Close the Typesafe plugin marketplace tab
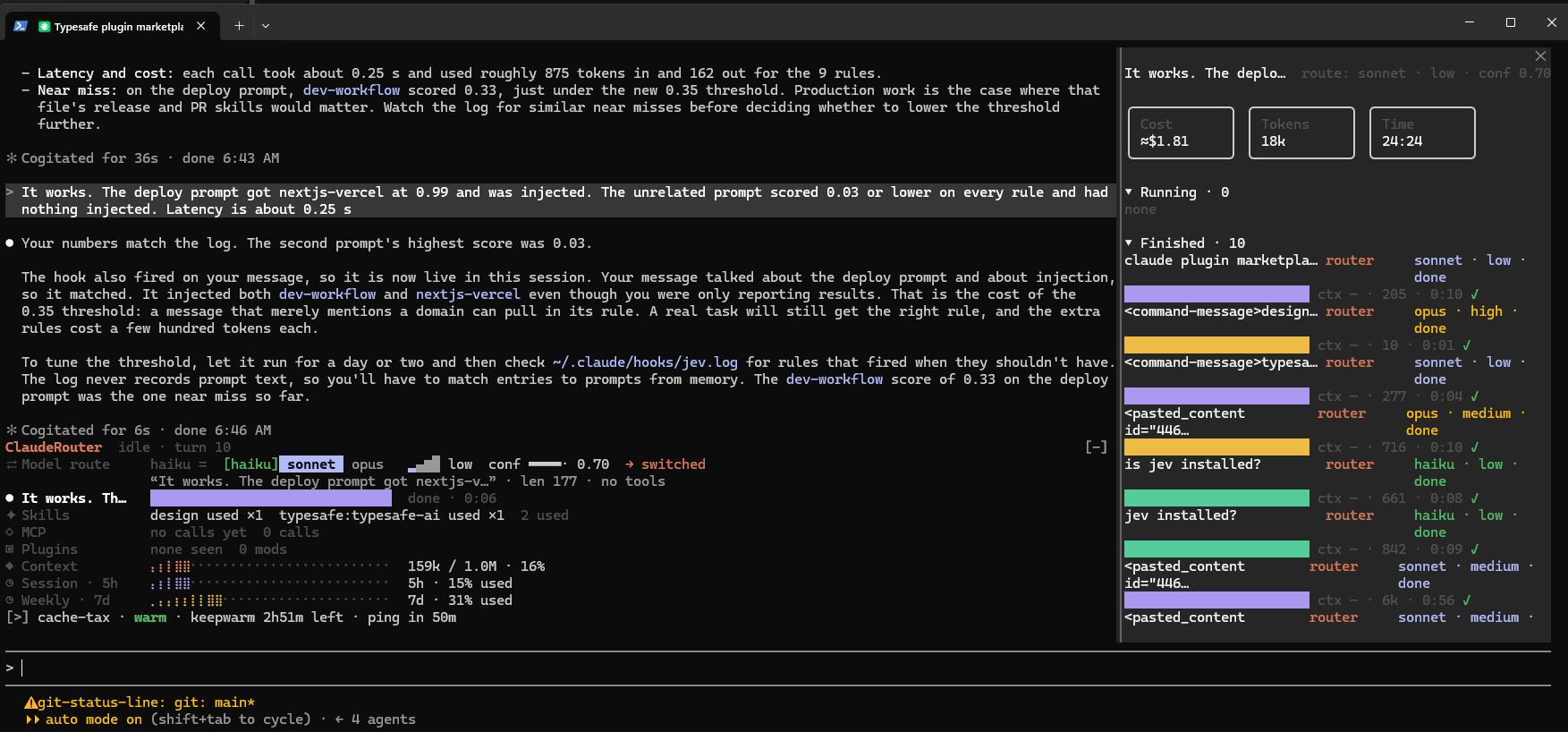The width and height of the screenshot is (1568, 732). 201,26
